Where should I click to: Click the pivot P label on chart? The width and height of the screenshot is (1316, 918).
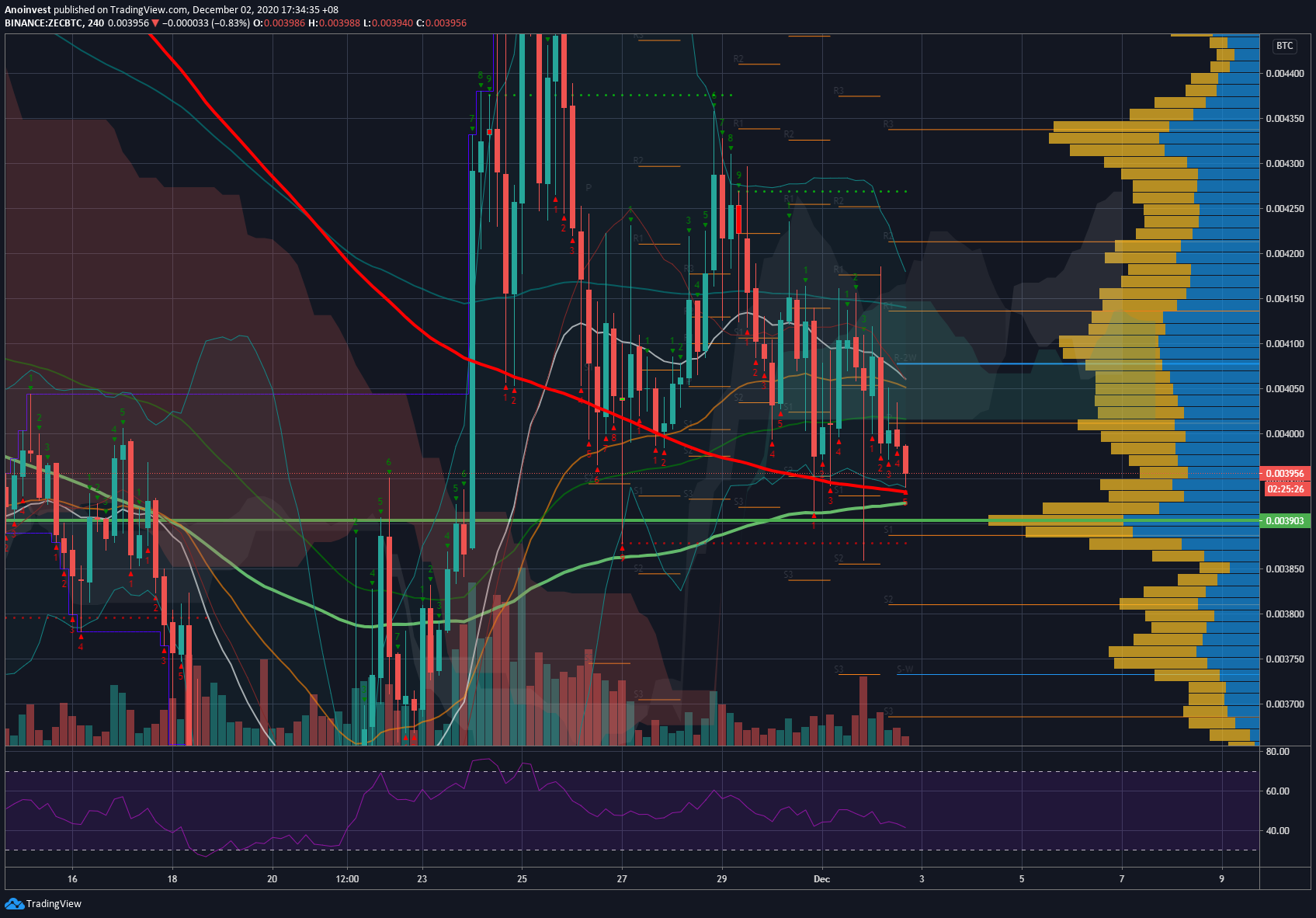589,188
